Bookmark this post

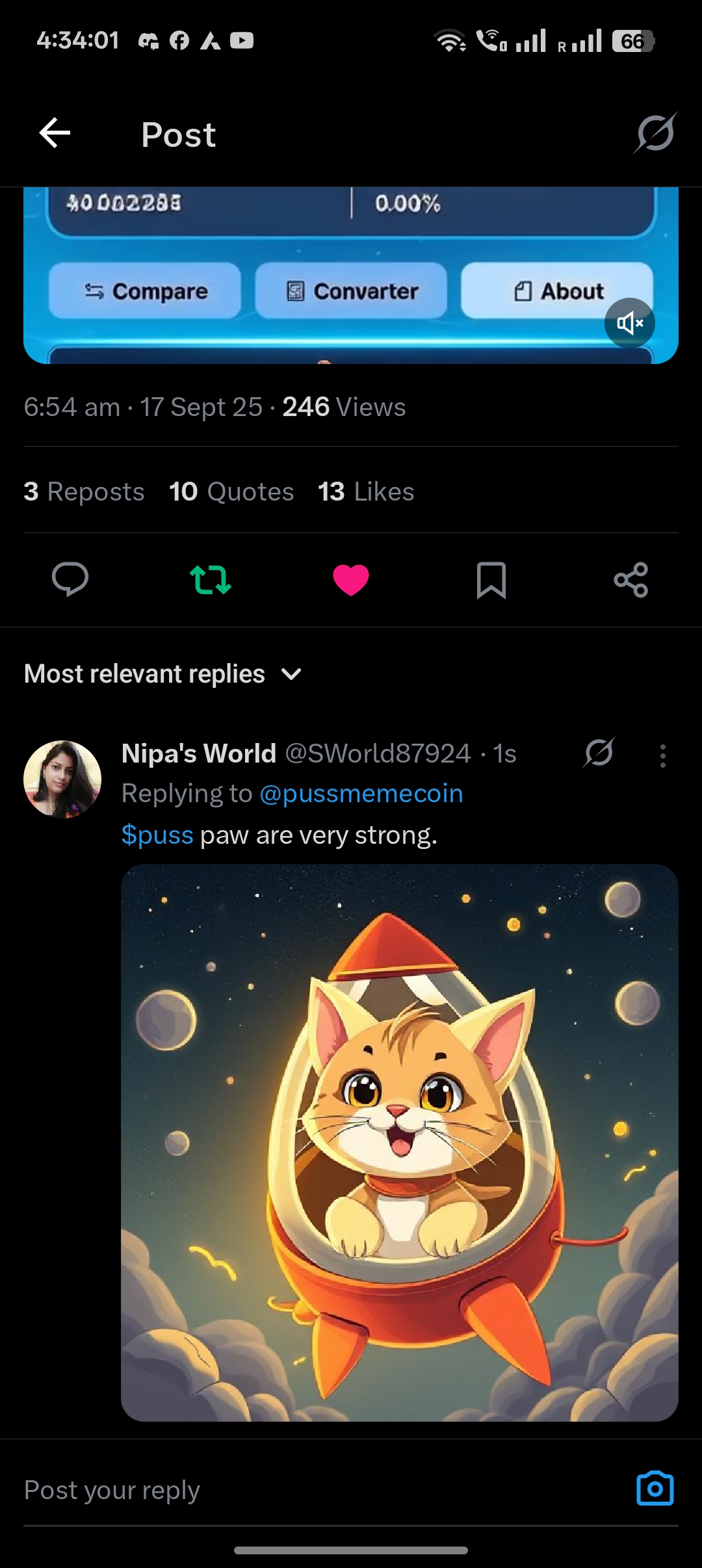491,579
